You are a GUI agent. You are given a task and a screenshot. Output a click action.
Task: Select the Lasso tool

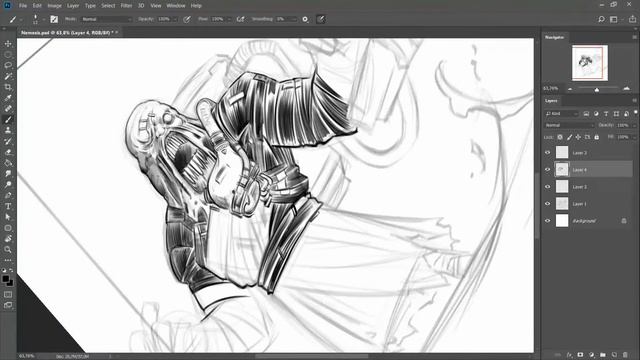coord(8,65)
